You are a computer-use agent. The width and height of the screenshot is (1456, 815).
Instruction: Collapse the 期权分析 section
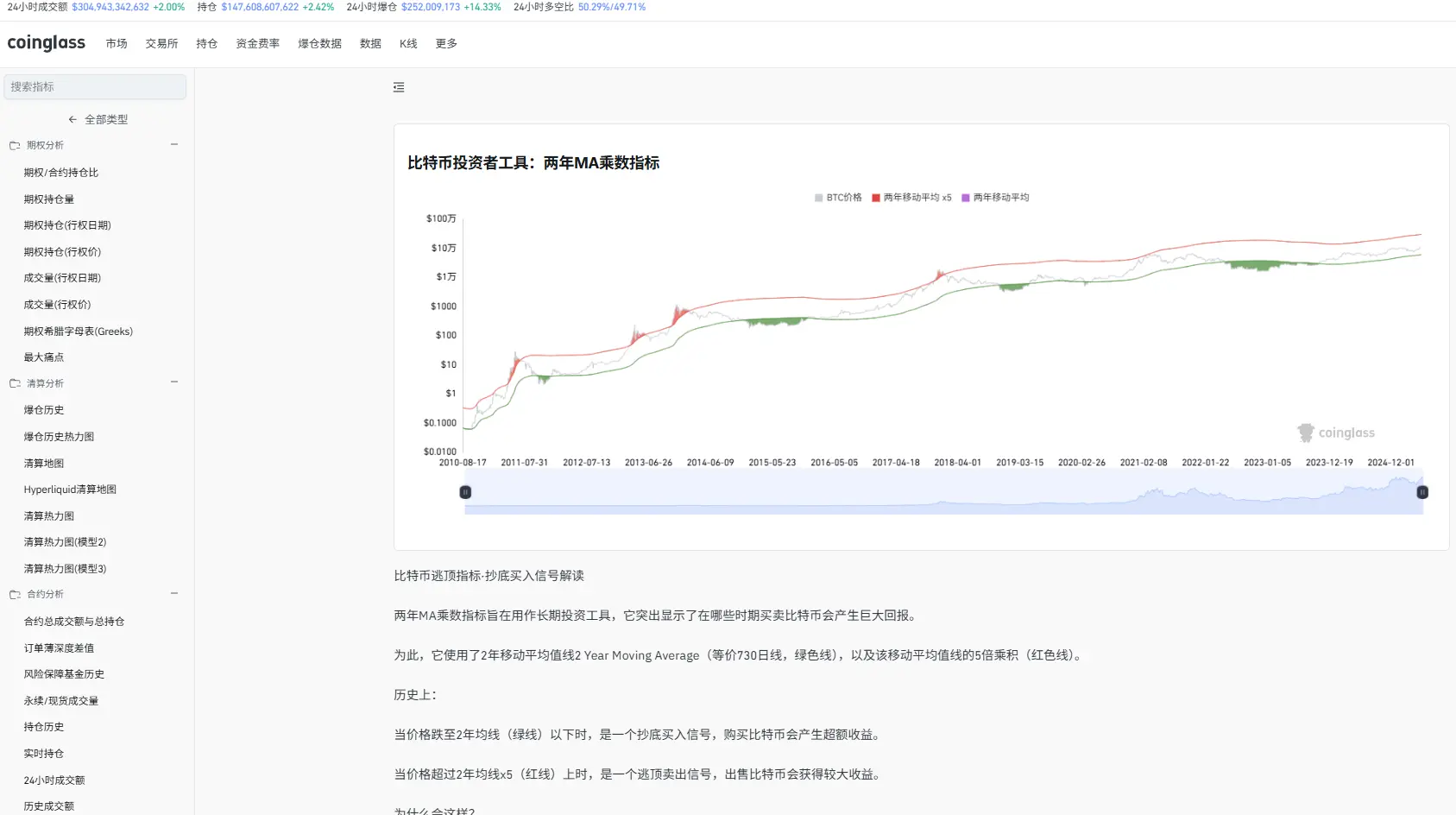[174, 145]
